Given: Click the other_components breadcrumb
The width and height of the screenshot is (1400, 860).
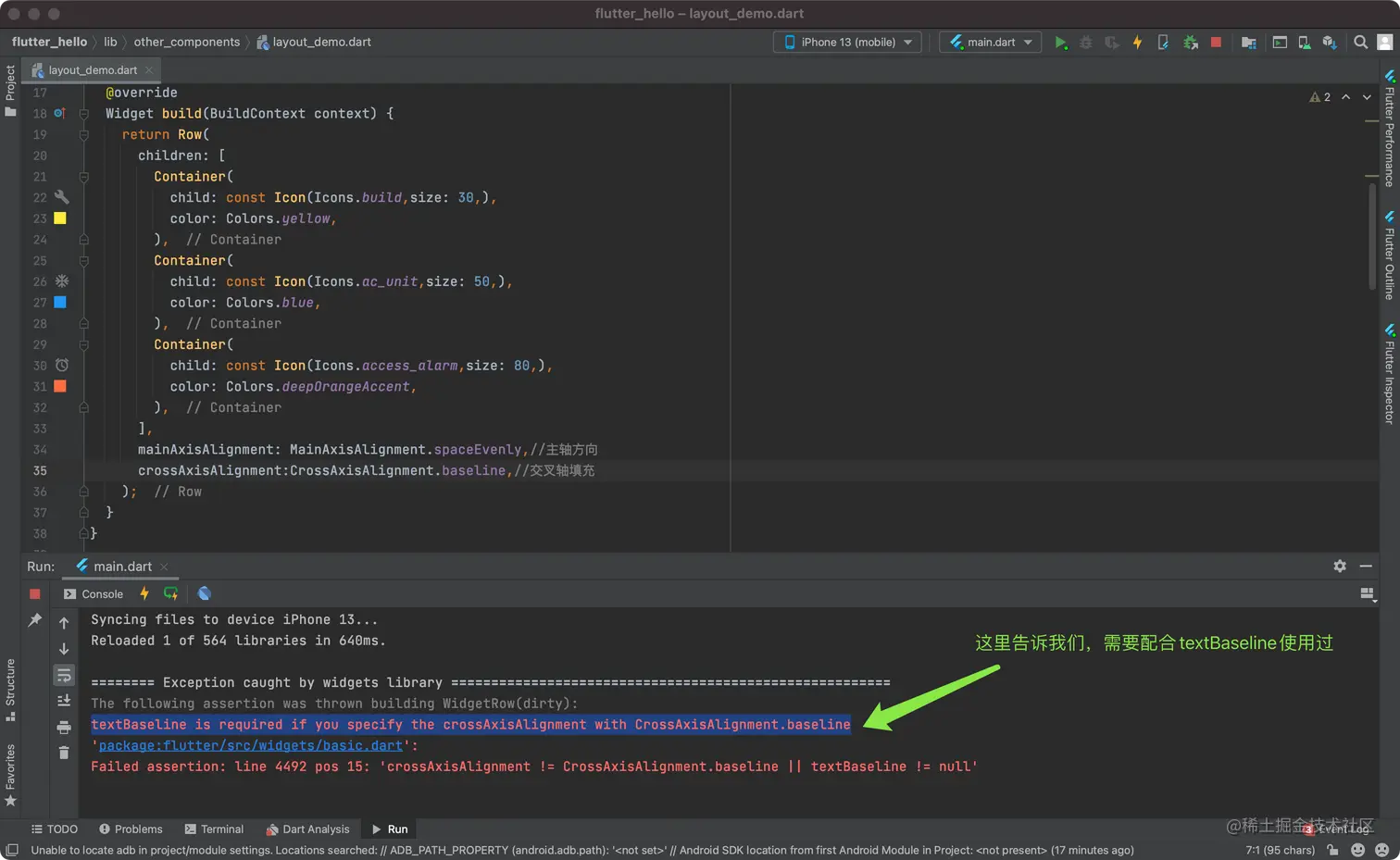Looking at the screenshot, I should tap(186, 42).
